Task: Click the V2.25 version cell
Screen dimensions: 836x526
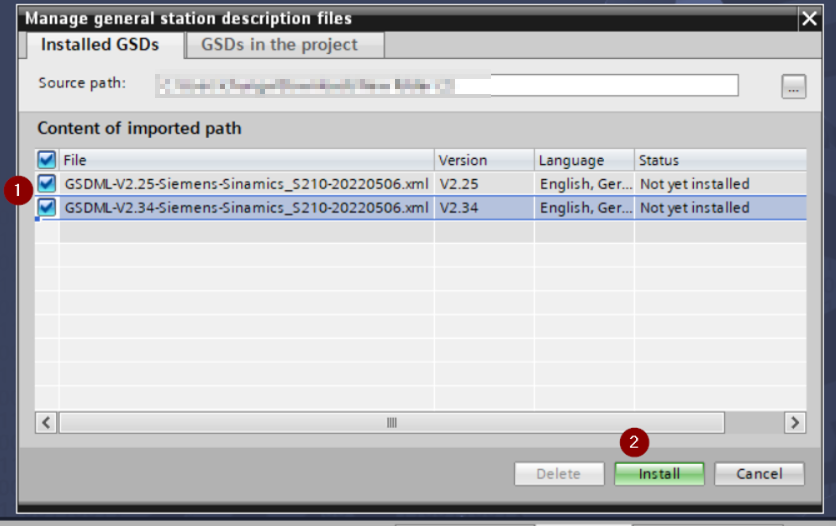Action: (x=484, y=184)
